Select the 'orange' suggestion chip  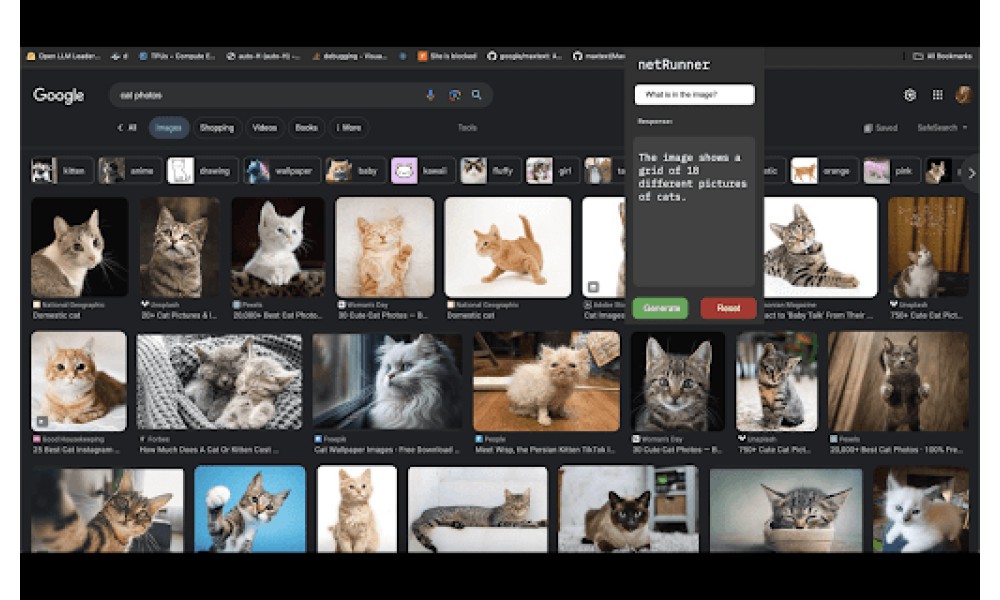[x=823, y=171]
